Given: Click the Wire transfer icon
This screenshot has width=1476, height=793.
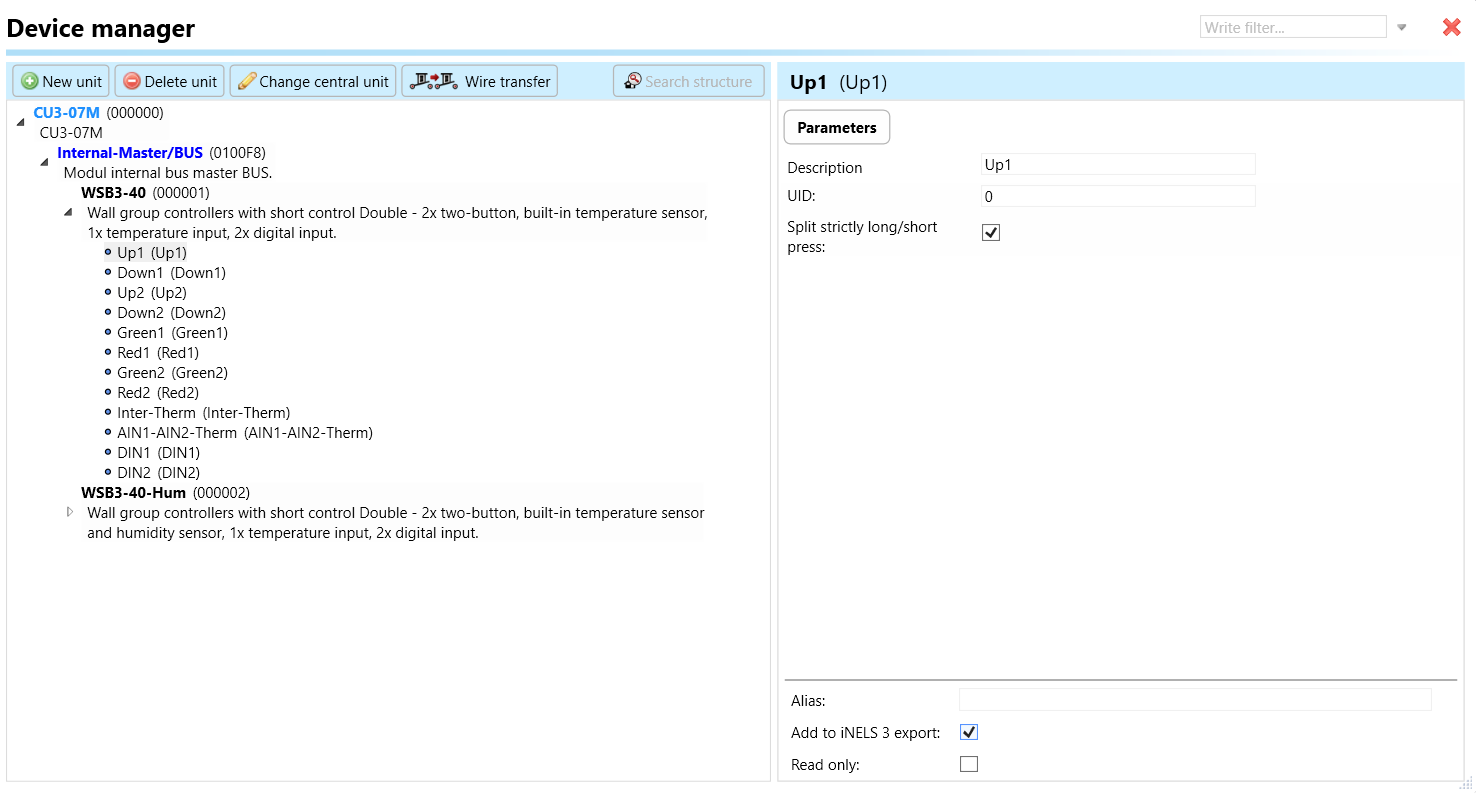Looking at the screenshot, I should pyautogui.click(x=435, y=81).
